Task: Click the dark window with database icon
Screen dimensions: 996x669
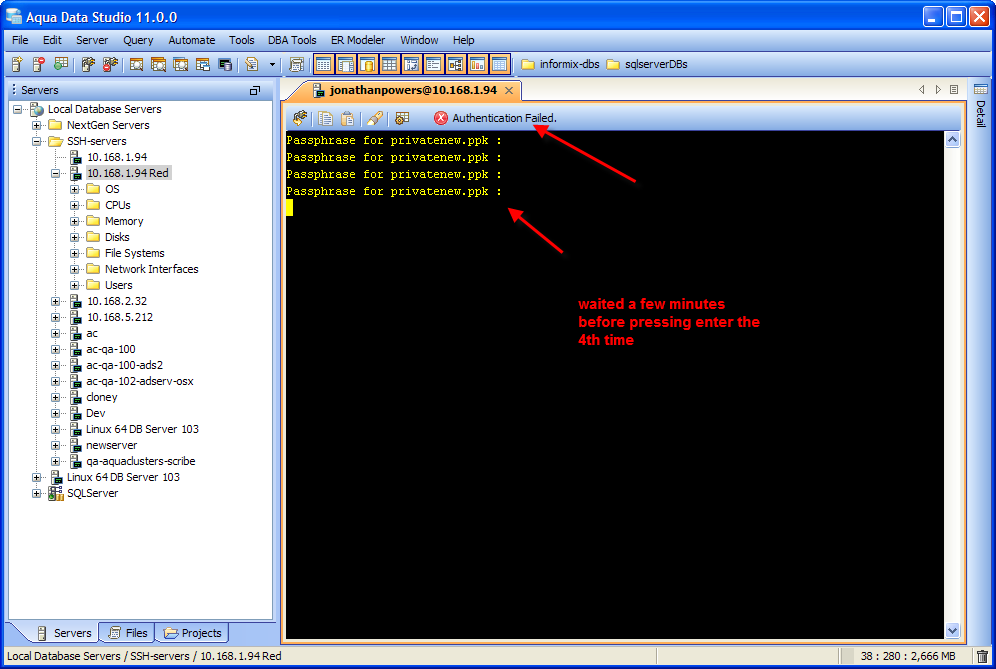Action: click(225, 64)
